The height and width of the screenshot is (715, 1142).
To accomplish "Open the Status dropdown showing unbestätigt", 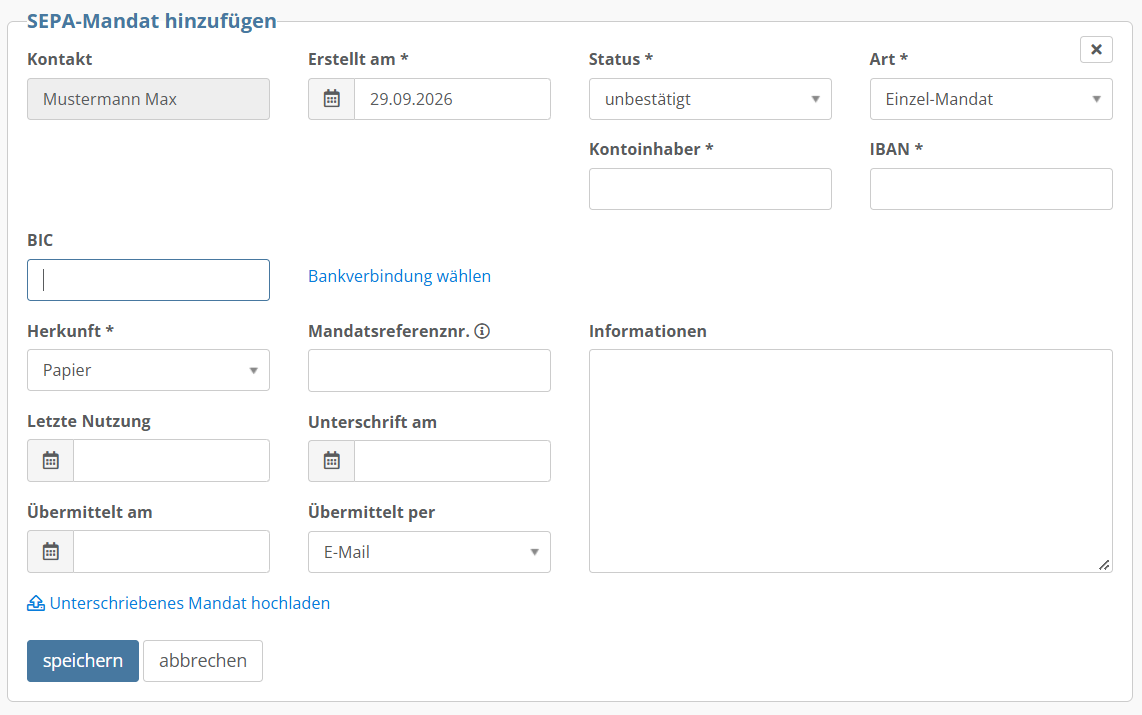I will pyautogui.click(x=710, y=99).
